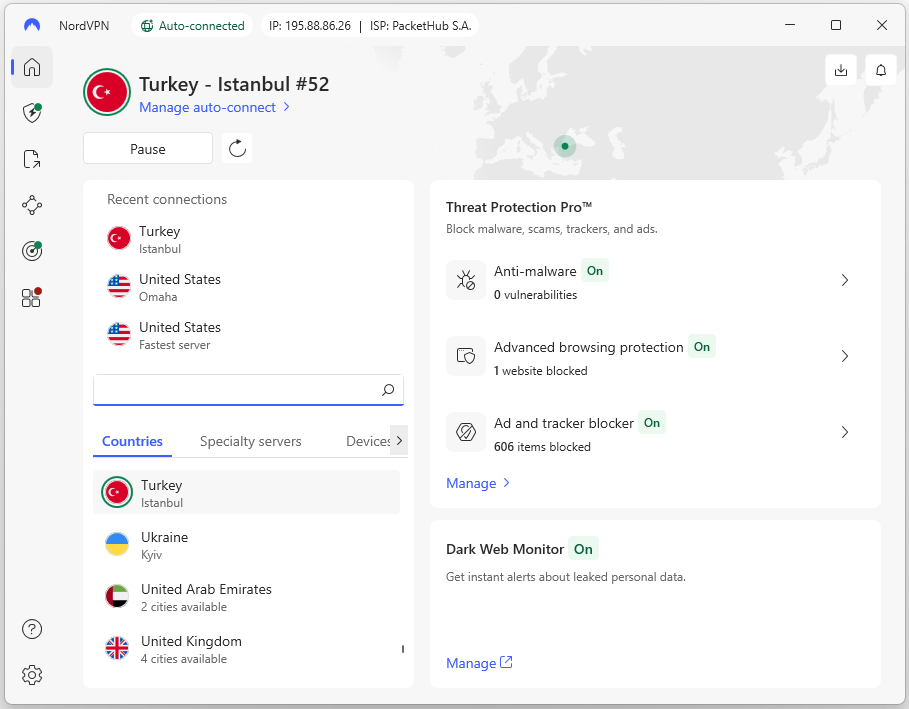Switch to the Countries tab
This screenshot has height=709, width=909.
pos(132,441)
